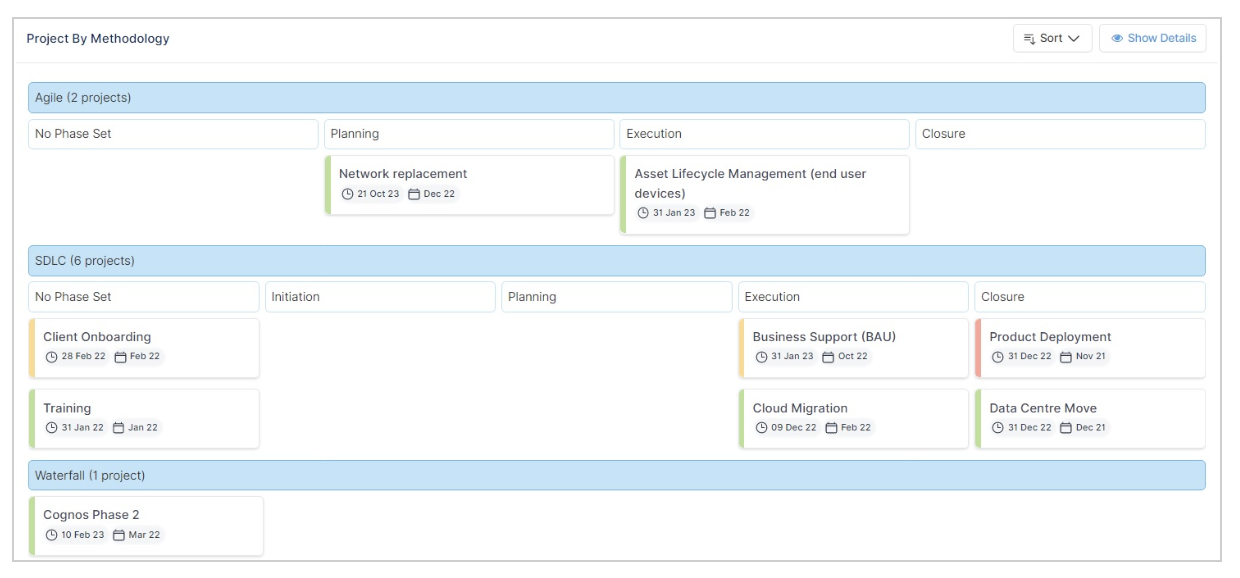Click the calendar icon on Product Deployment card

point(1066,357)
